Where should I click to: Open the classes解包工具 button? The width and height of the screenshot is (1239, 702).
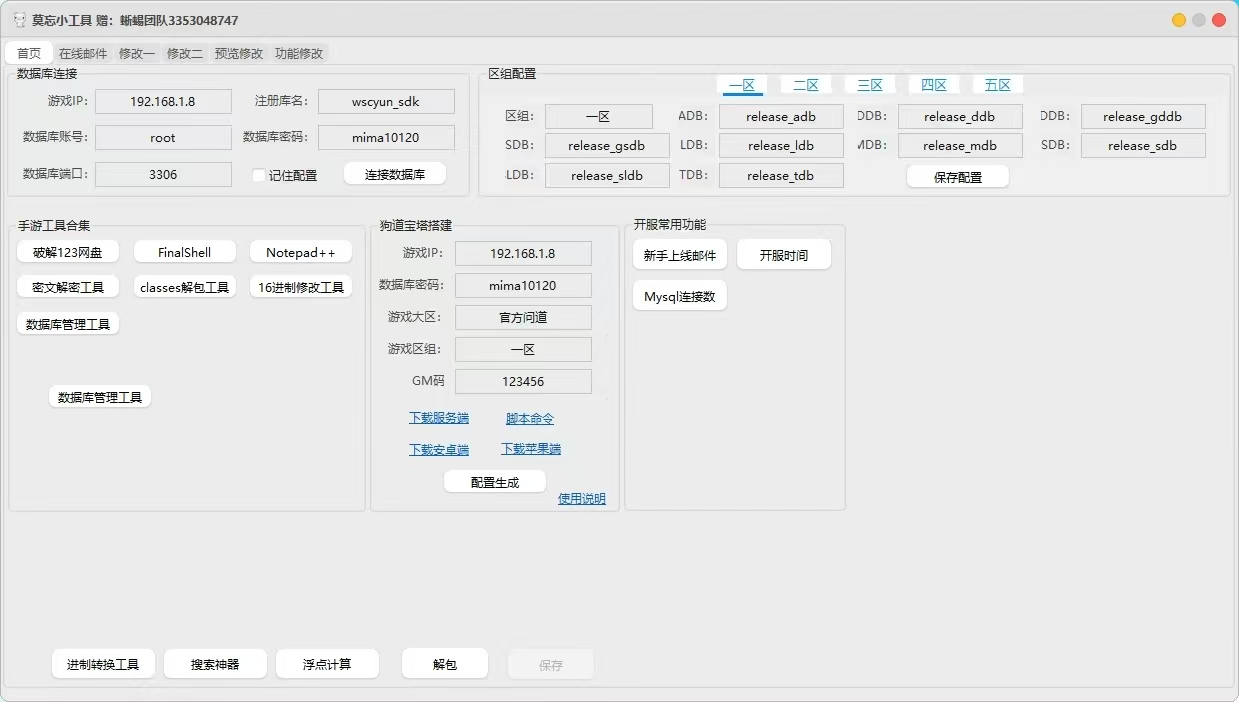point(184,287)
